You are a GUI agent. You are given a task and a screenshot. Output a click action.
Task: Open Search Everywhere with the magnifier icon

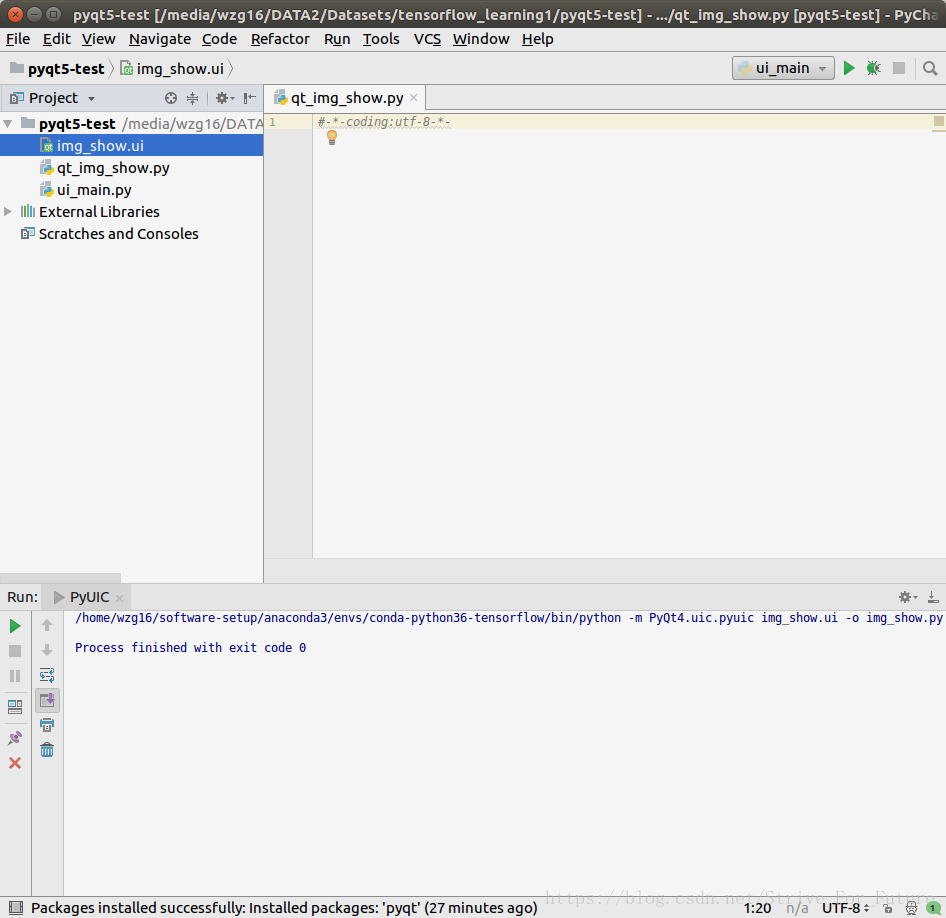tap(930, 67)
